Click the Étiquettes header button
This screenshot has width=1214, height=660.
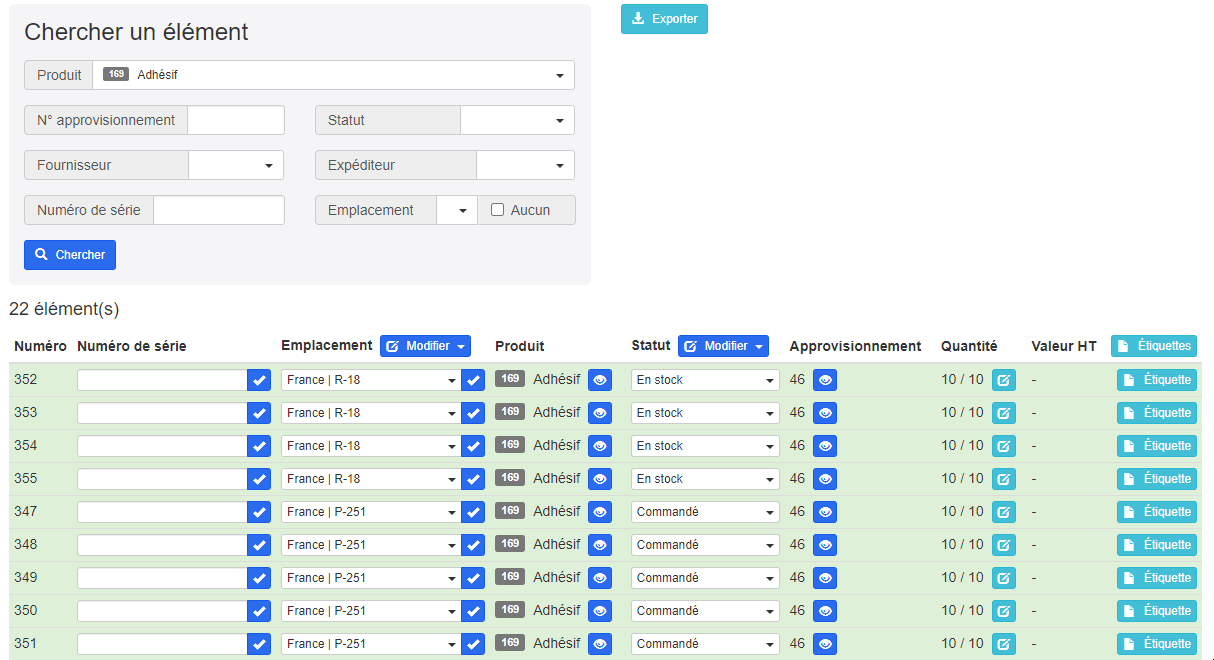point(1153,346)
